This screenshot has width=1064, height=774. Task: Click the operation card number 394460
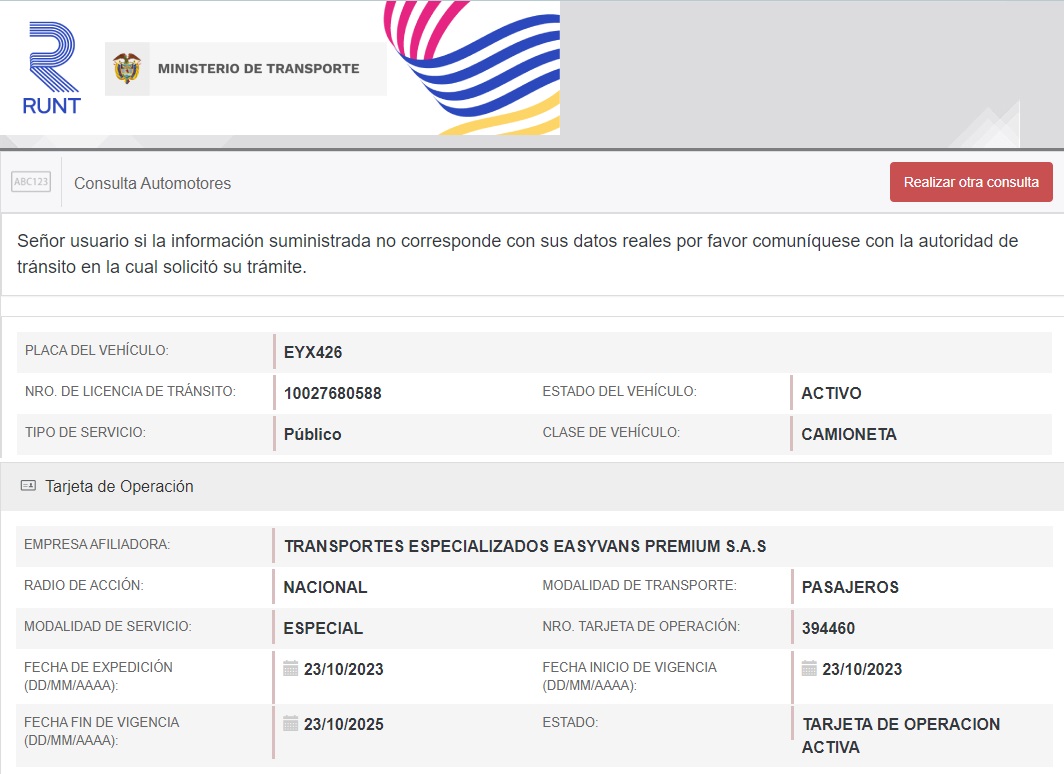click(828, 628)
